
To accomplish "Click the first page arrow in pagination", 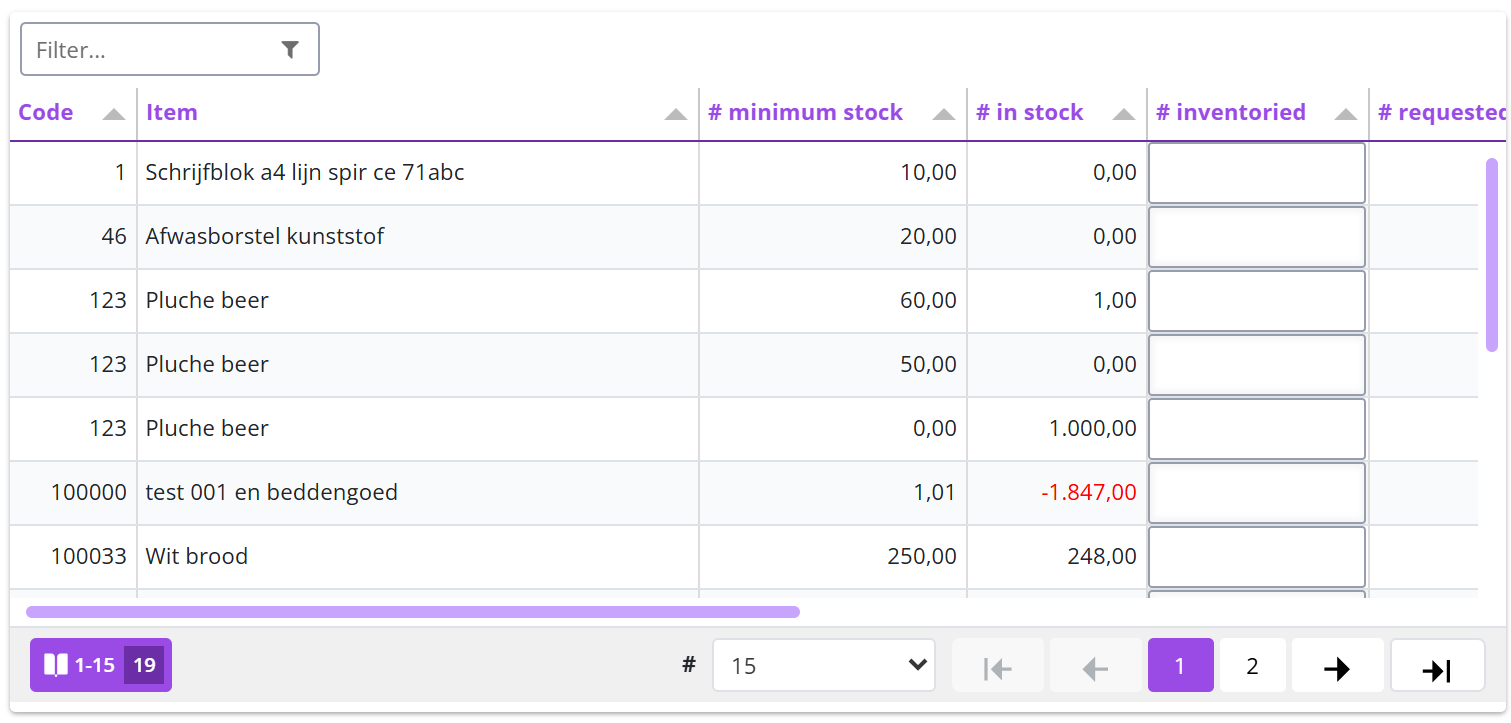I will click(x=998, y=666).
